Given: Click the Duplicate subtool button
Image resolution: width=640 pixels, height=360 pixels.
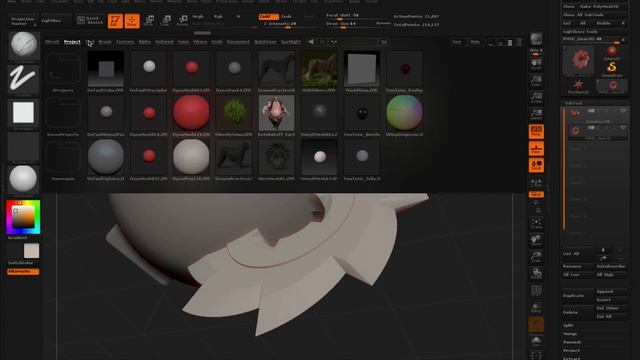Looking at the screenshot, I should (578, 296).
